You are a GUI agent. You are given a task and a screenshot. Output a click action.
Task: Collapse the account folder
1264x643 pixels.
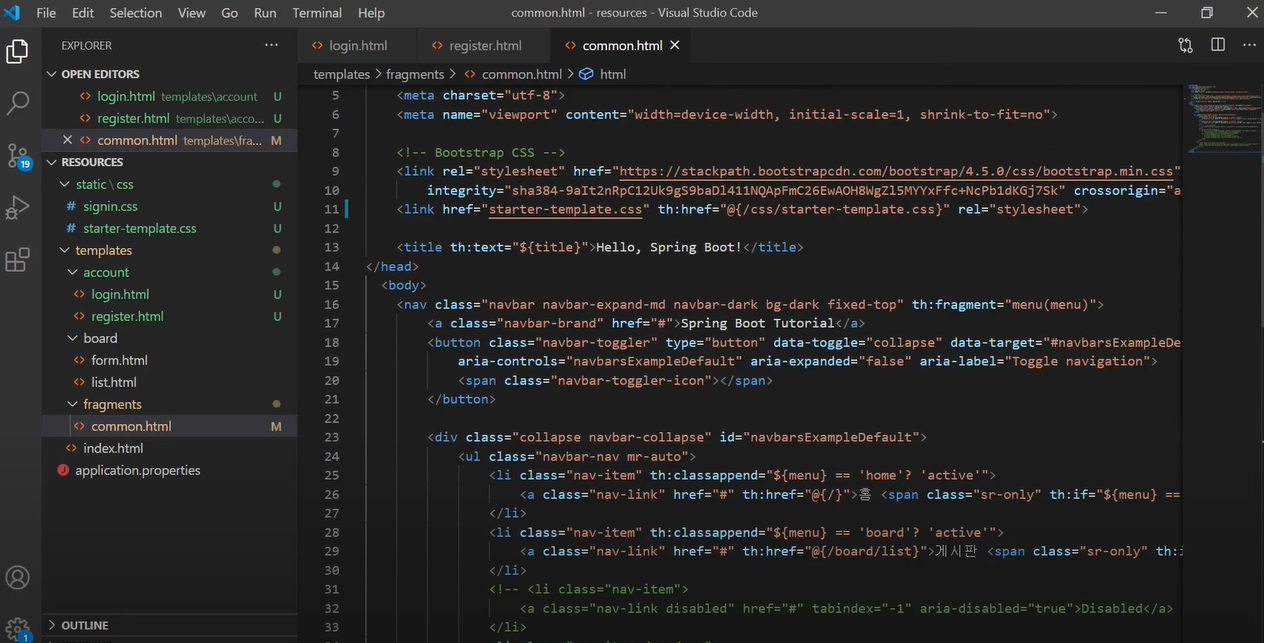[x=106, y=272]
